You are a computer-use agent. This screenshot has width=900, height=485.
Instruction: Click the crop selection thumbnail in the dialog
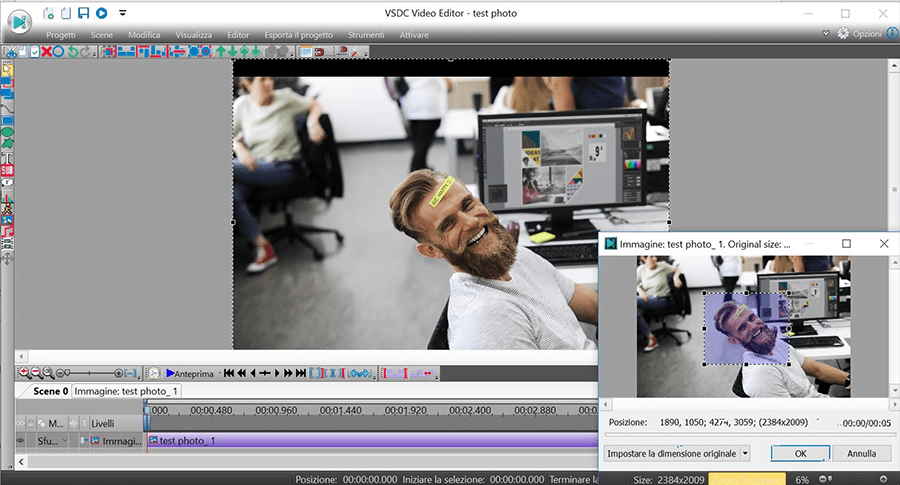[x=746, y=329]
